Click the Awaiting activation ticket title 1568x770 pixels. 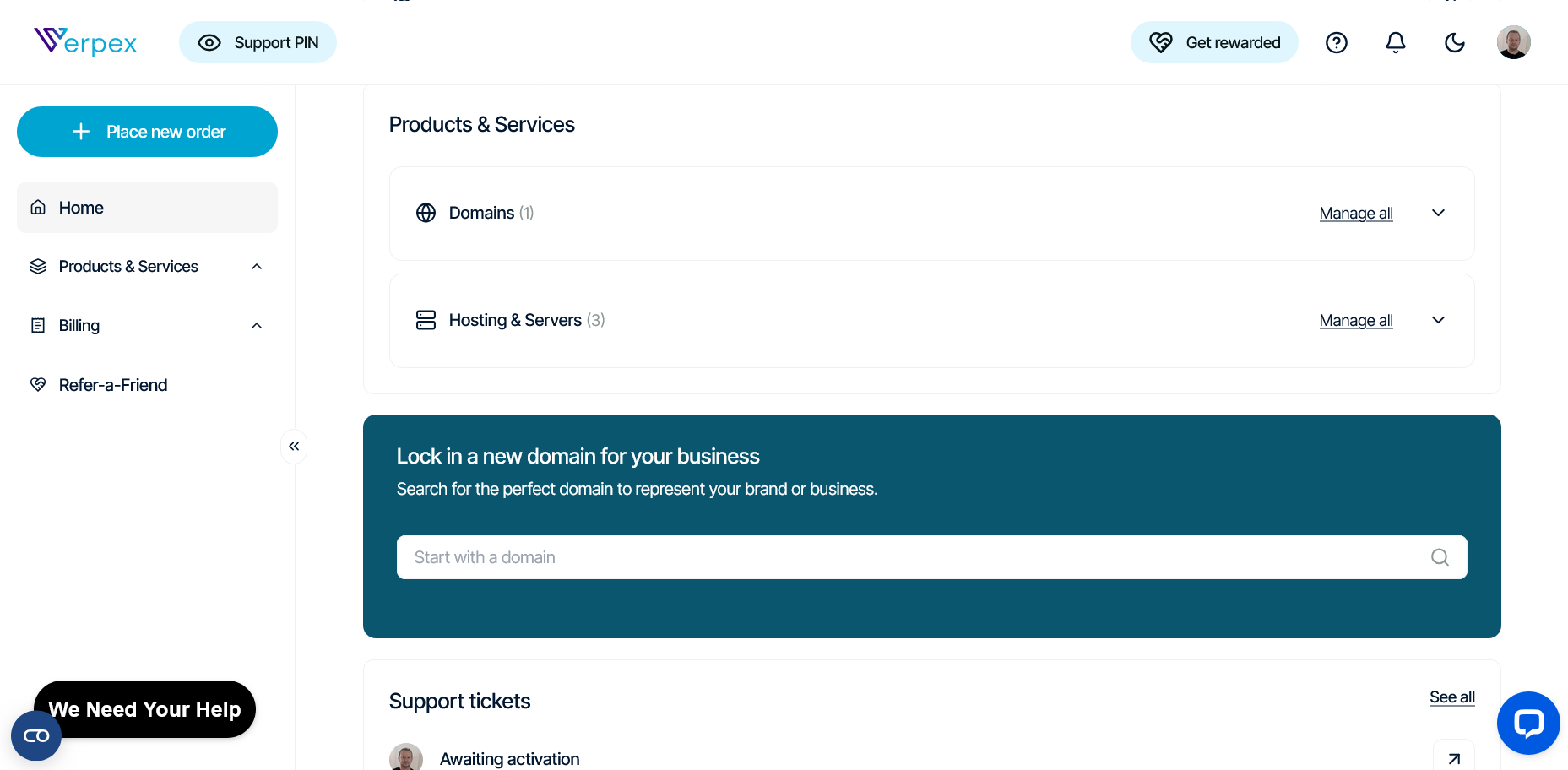pos(509,759)
